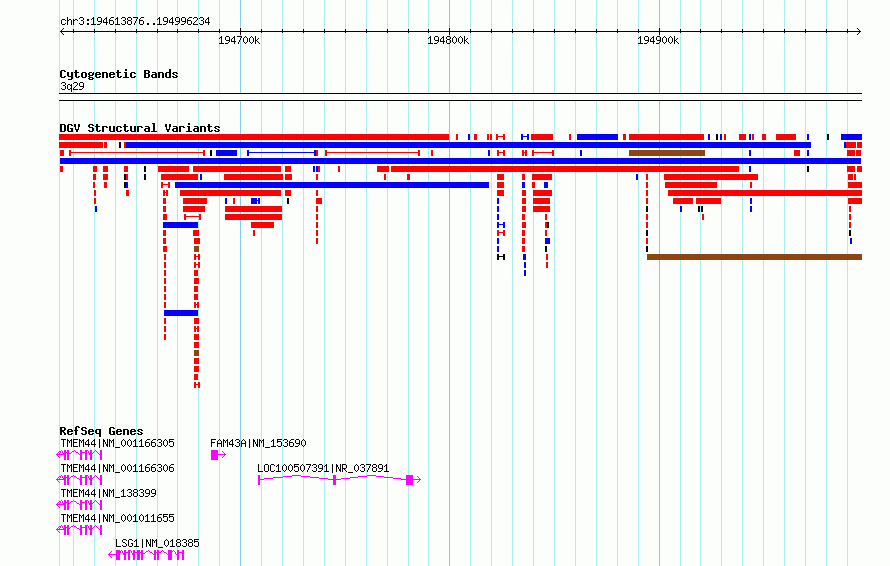Select the long red variant bar crossing 194800k
This screenshot has width=890, height=566.
(x=565, y=169)
